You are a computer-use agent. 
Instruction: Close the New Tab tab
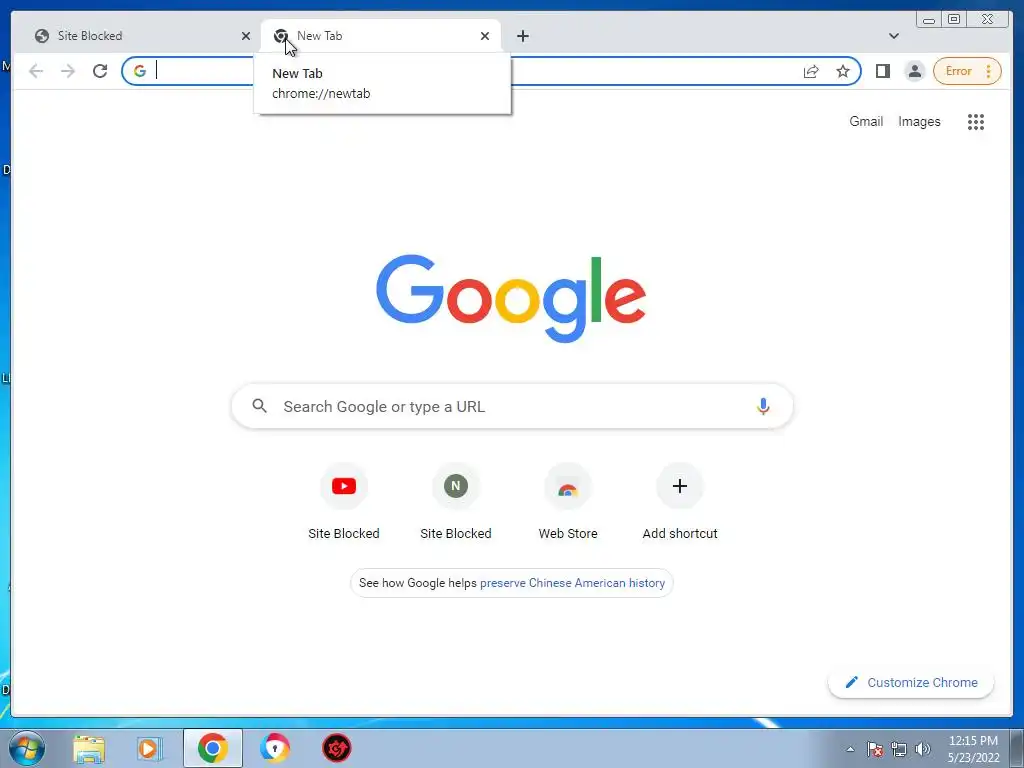point(485,36)
